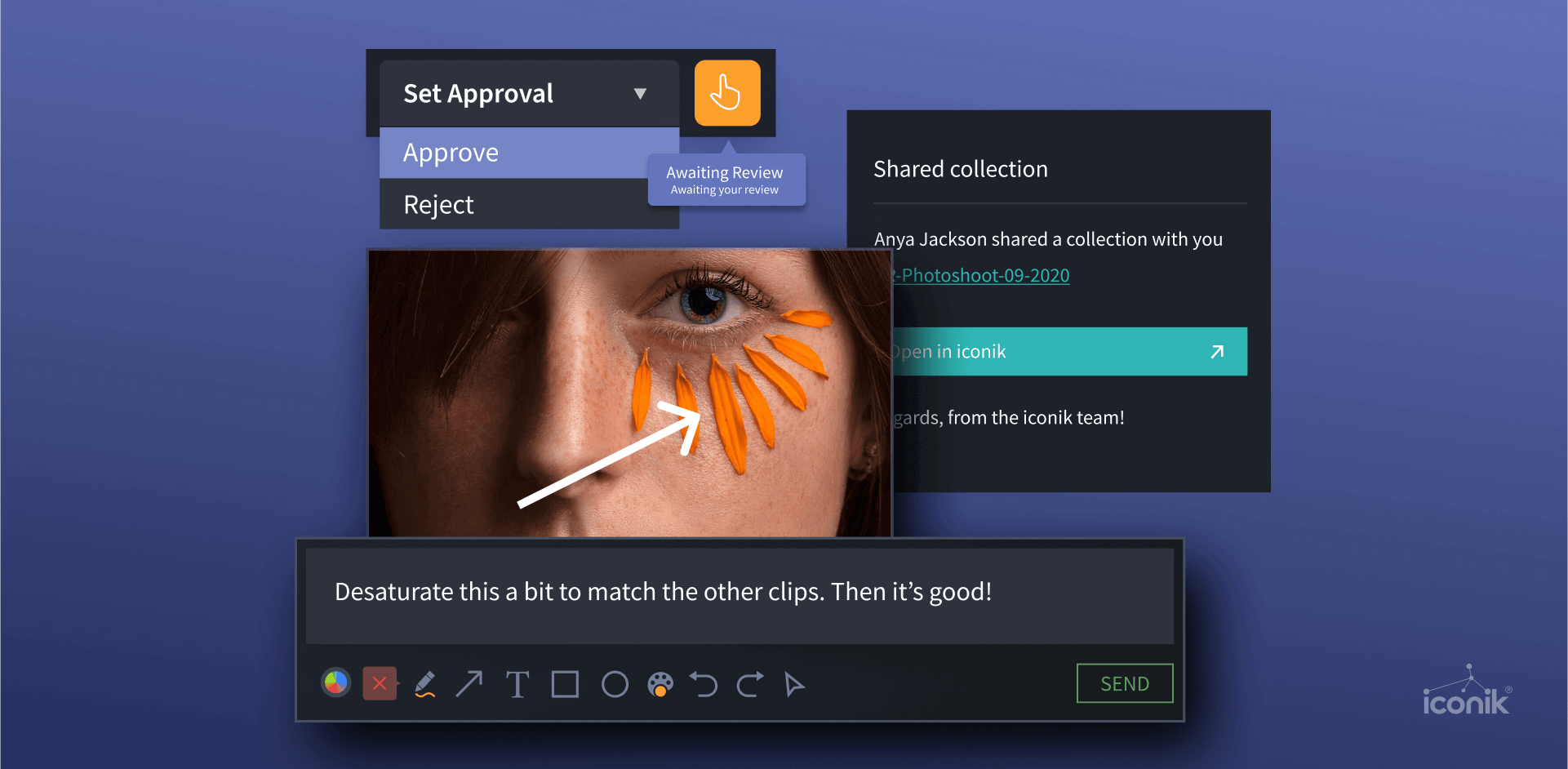Send the review comment
The height and width of the screenshot is (769, 1568).
coord(1125,683)
